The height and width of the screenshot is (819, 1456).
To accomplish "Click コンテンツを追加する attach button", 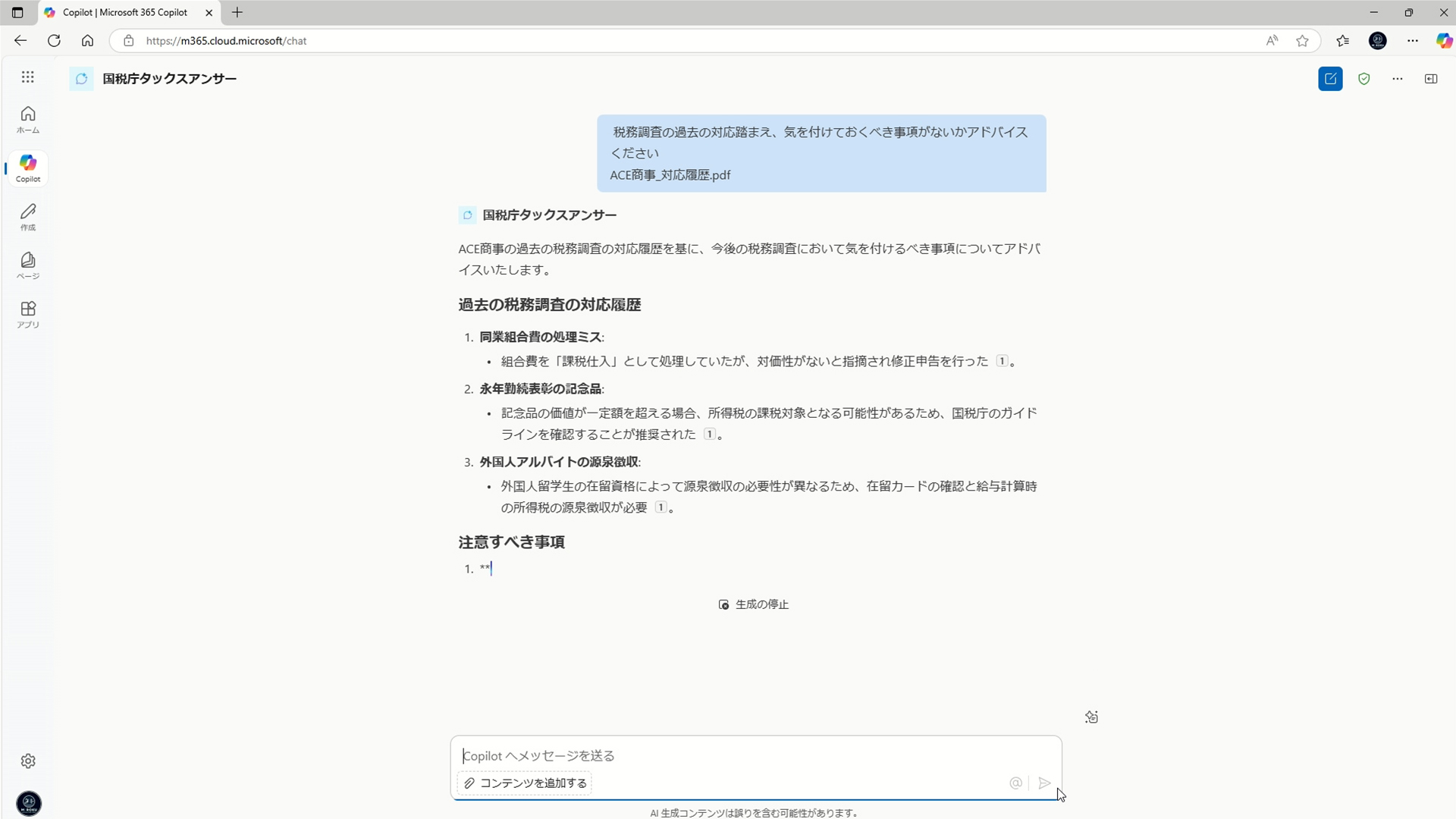I will pyautogui.click(x=525, y=783).
